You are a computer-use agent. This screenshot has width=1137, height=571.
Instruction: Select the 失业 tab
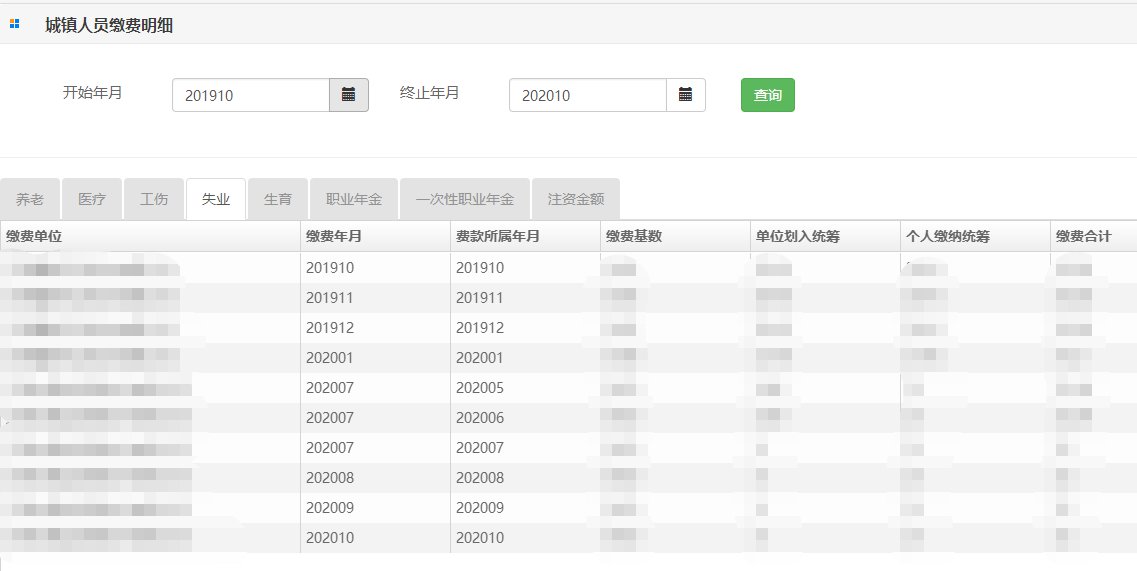pos(216,199)
